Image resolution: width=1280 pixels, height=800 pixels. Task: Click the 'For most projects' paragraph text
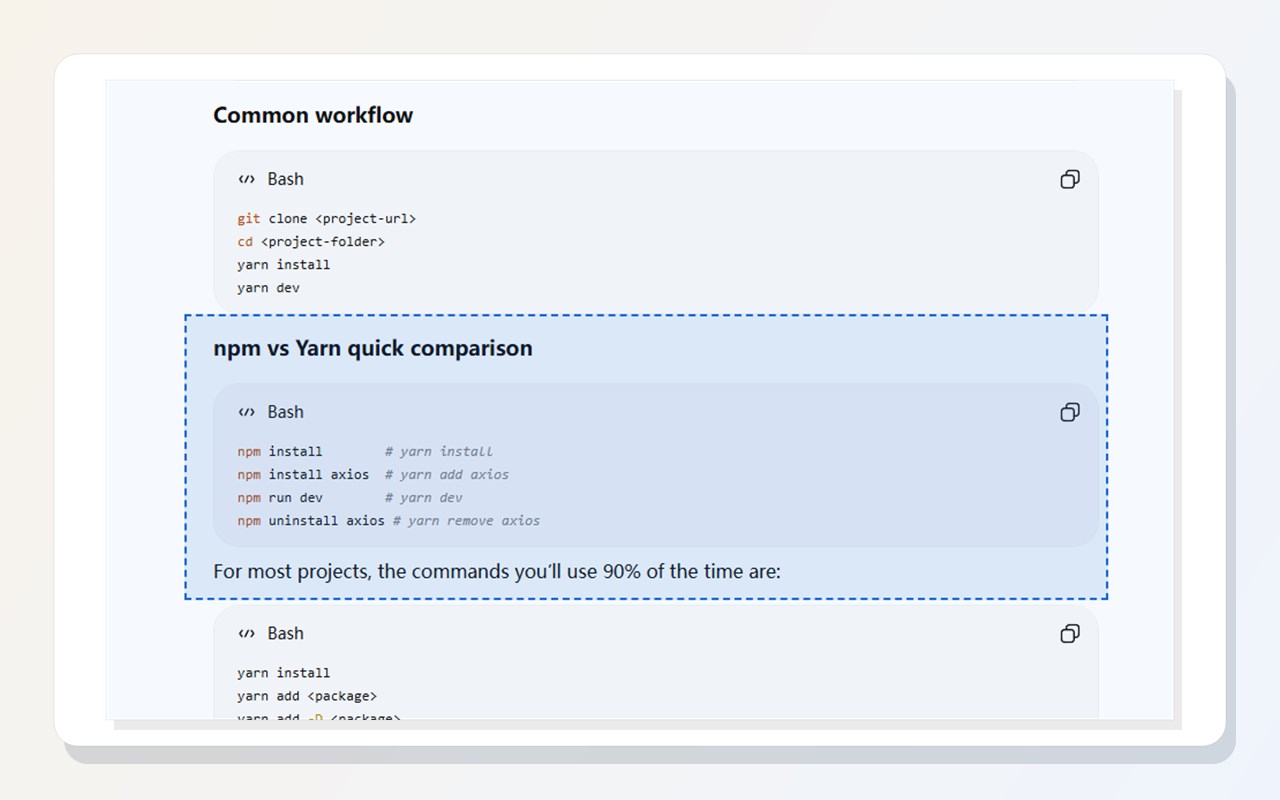497,572
